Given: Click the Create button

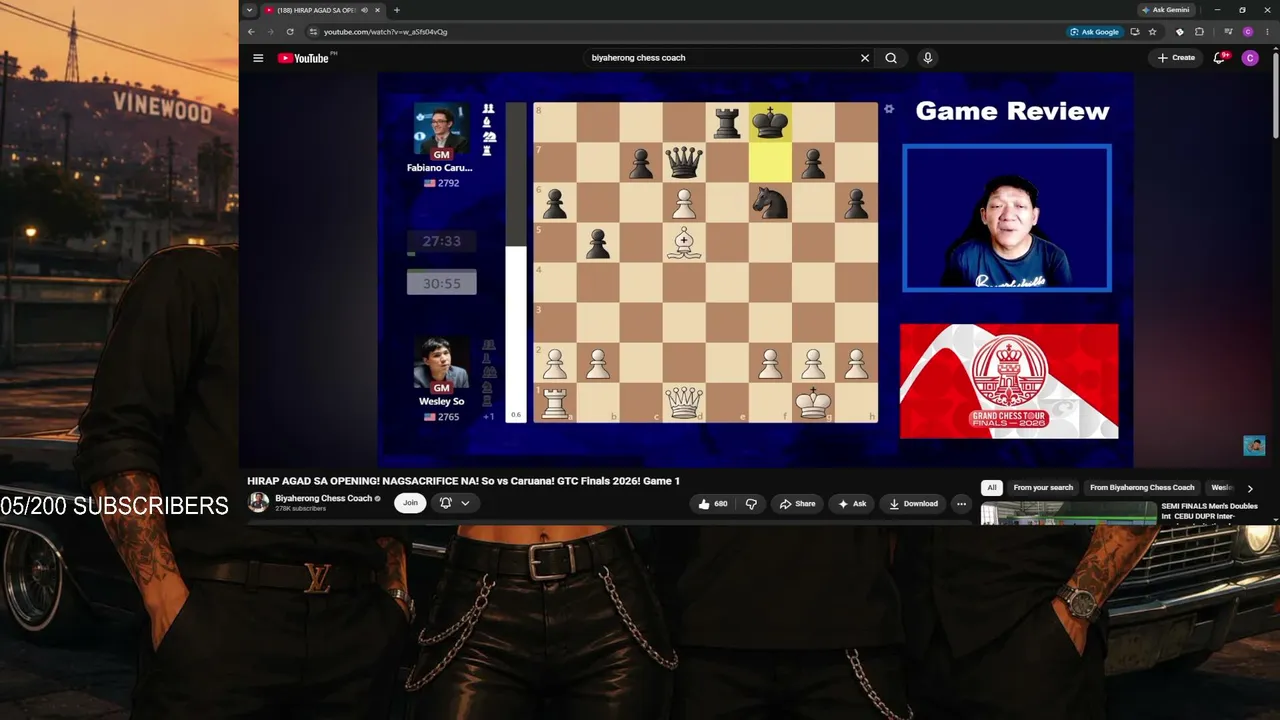Looking at the screenshot, I should point(1176,58).
